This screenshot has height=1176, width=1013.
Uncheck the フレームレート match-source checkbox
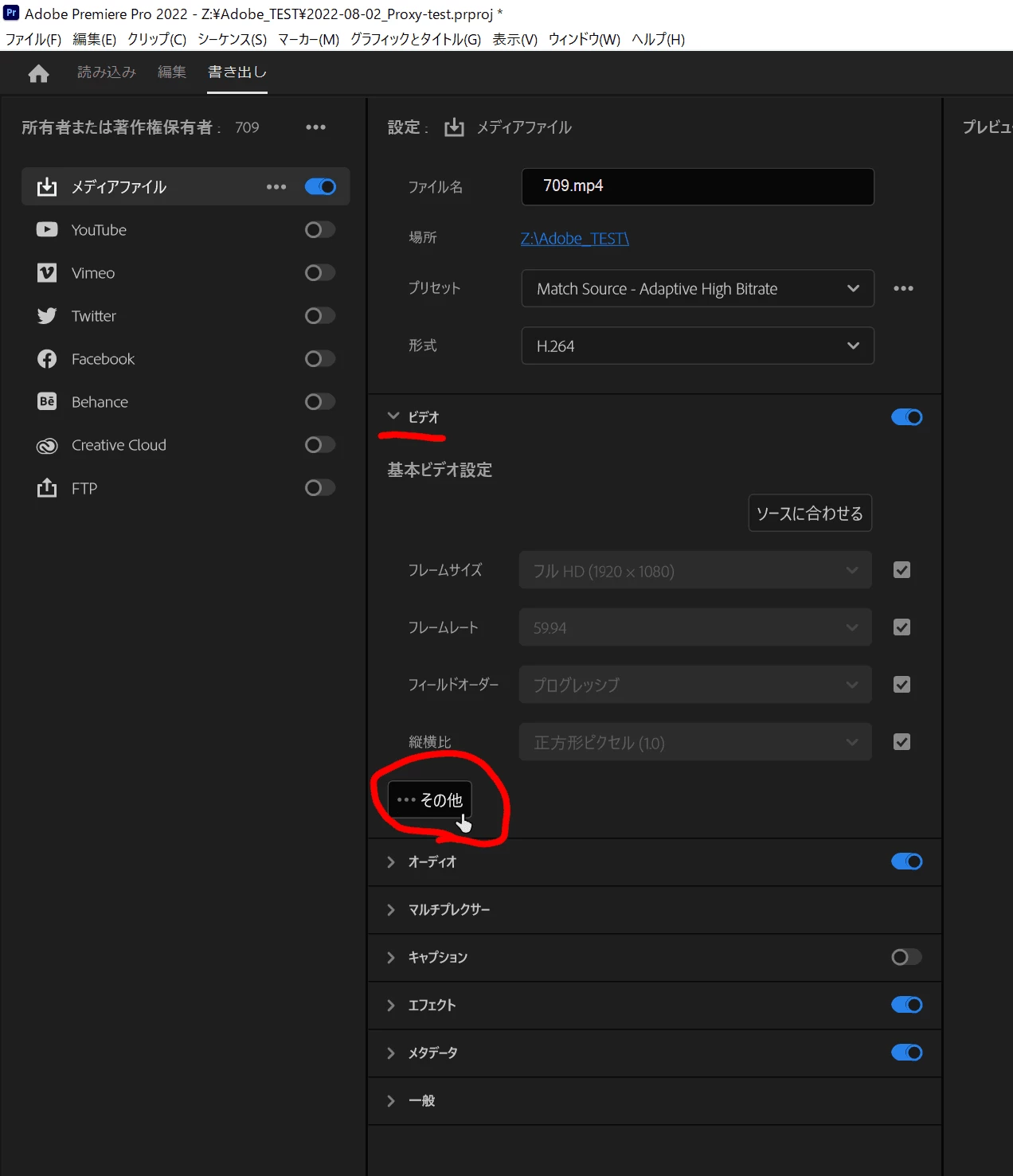click(902, 627)
